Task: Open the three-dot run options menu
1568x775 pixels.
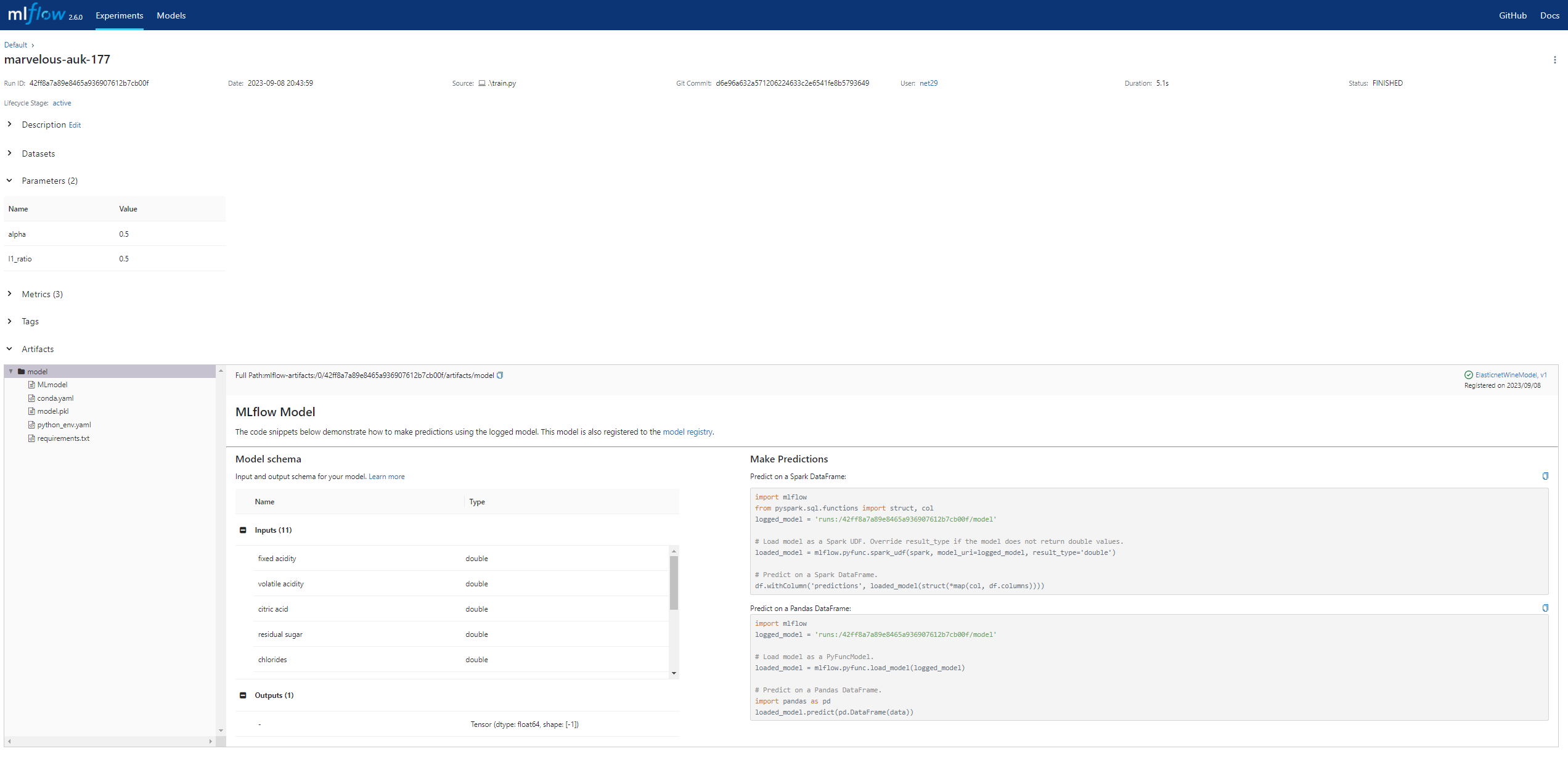Action: 1554,60
